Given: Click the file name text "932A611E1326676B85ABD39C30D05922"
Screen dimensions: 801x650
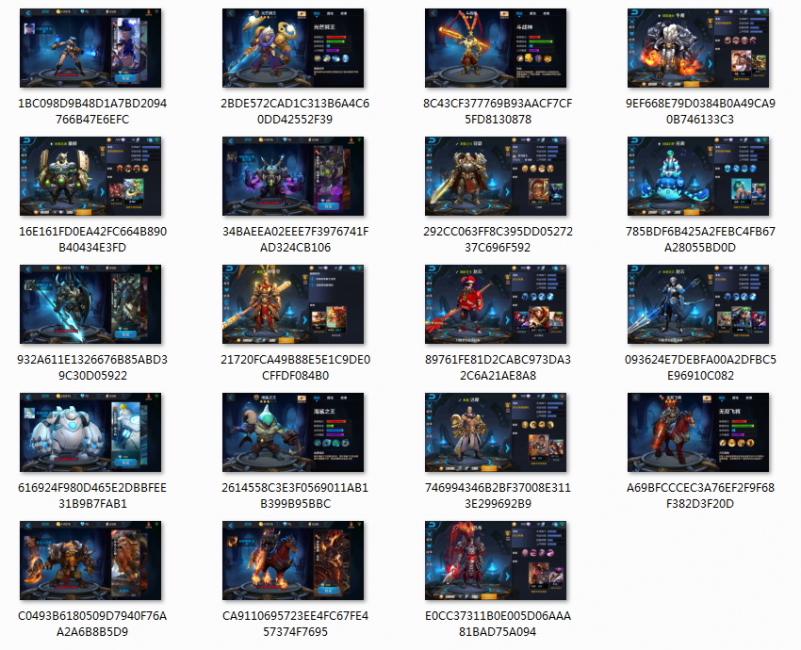Looking at the screenshot, I should [x=92, y=368].
